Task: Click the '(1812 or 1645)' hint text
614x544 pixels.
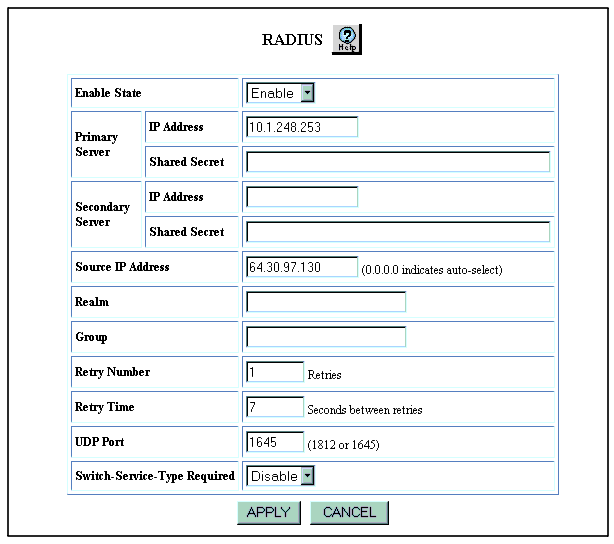Action: [x=343, y=445]
